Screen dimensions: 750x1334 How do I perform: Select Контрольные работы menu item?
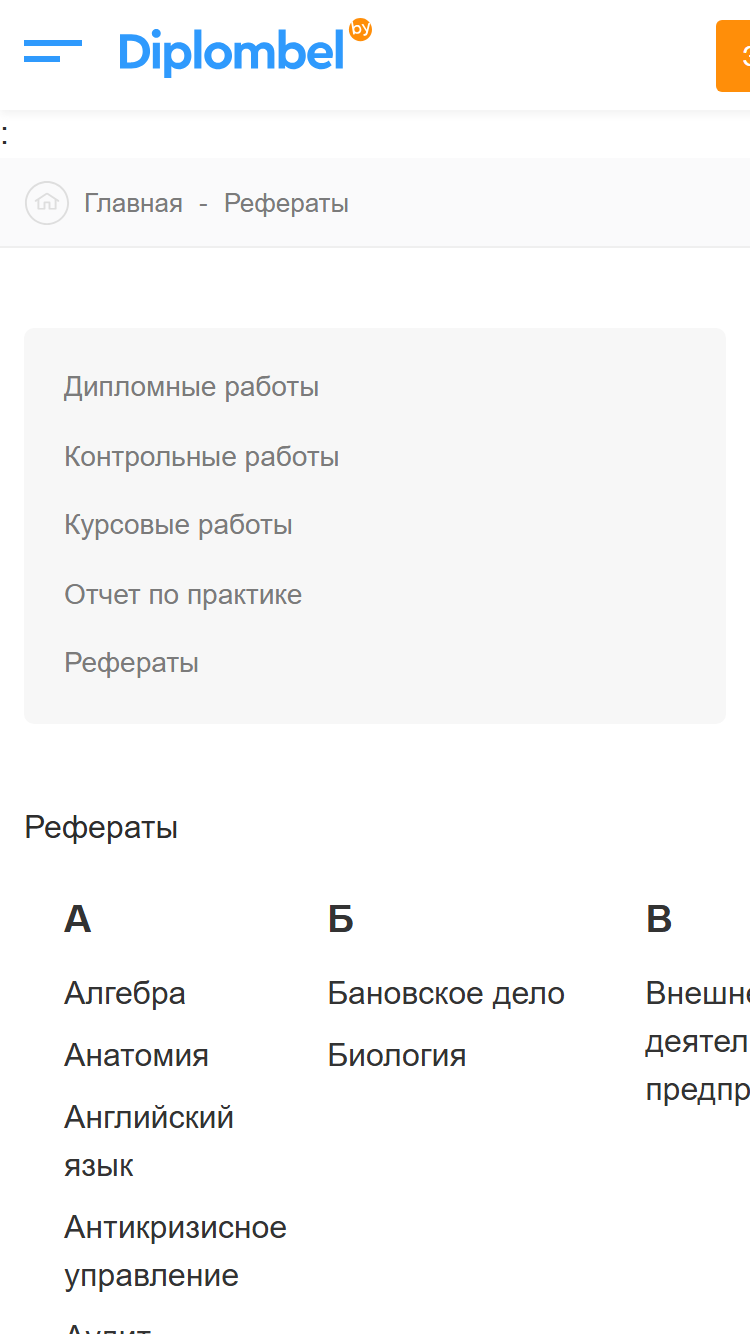(x=202, y=456)
